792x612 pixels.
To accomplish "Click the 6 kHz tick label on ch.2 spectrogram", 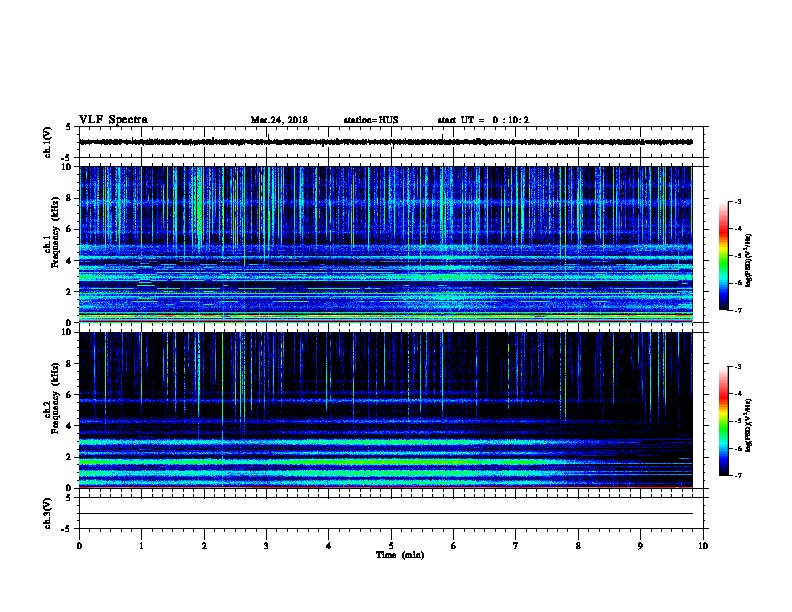I will 69,394.
